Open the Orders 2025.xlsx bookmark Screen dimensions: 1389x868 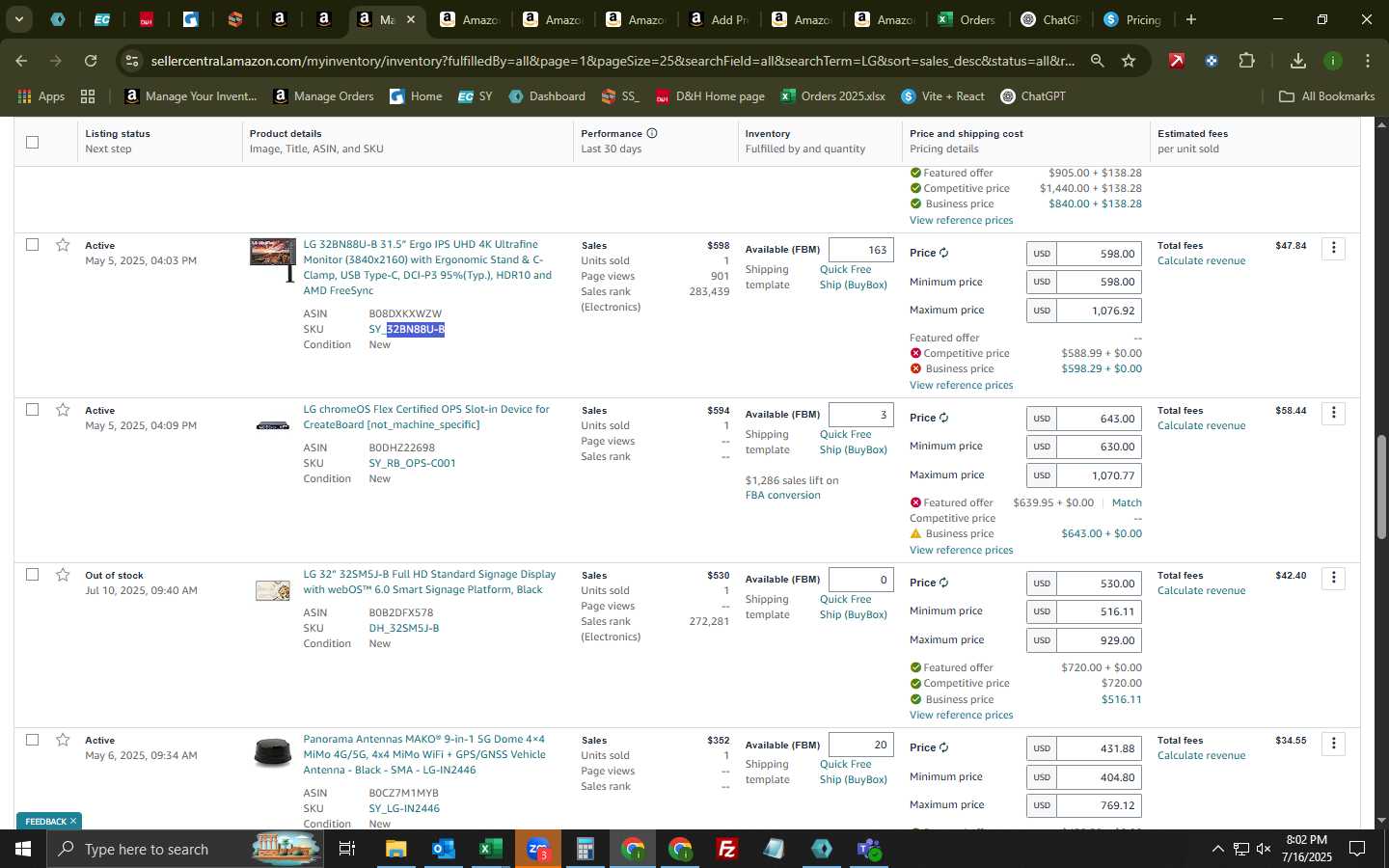tap(833, 96)
